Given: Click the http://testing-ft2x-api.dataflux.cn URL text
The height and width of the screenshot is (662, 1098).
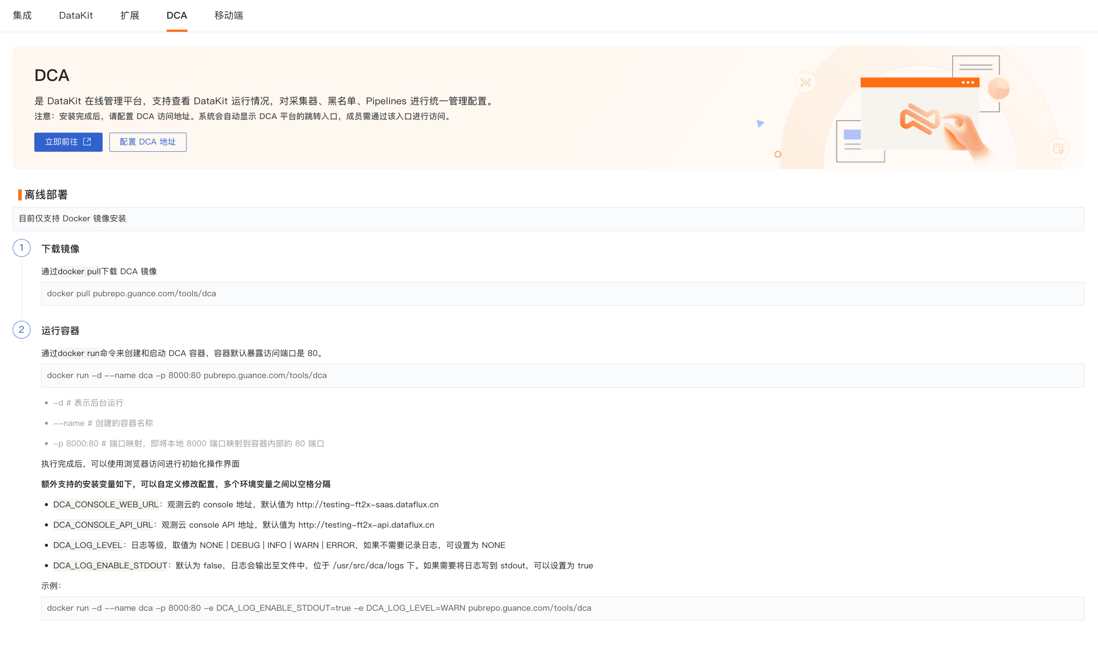Looking at the screenshot, I should pos(366,525).
